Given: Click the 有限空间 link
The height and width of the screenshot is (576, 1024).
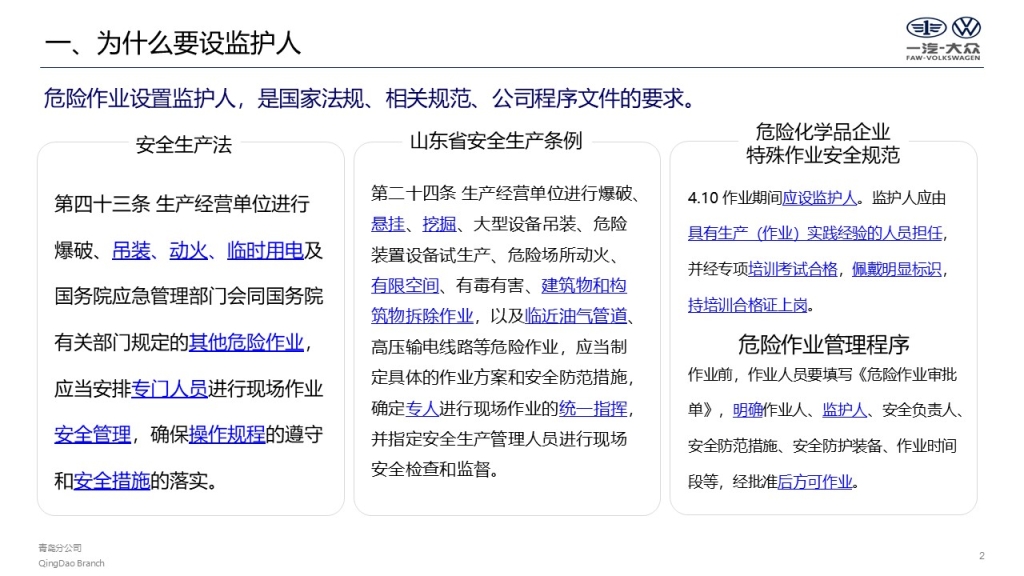Looking at the screenshot, I should click(x=405, y=285).
